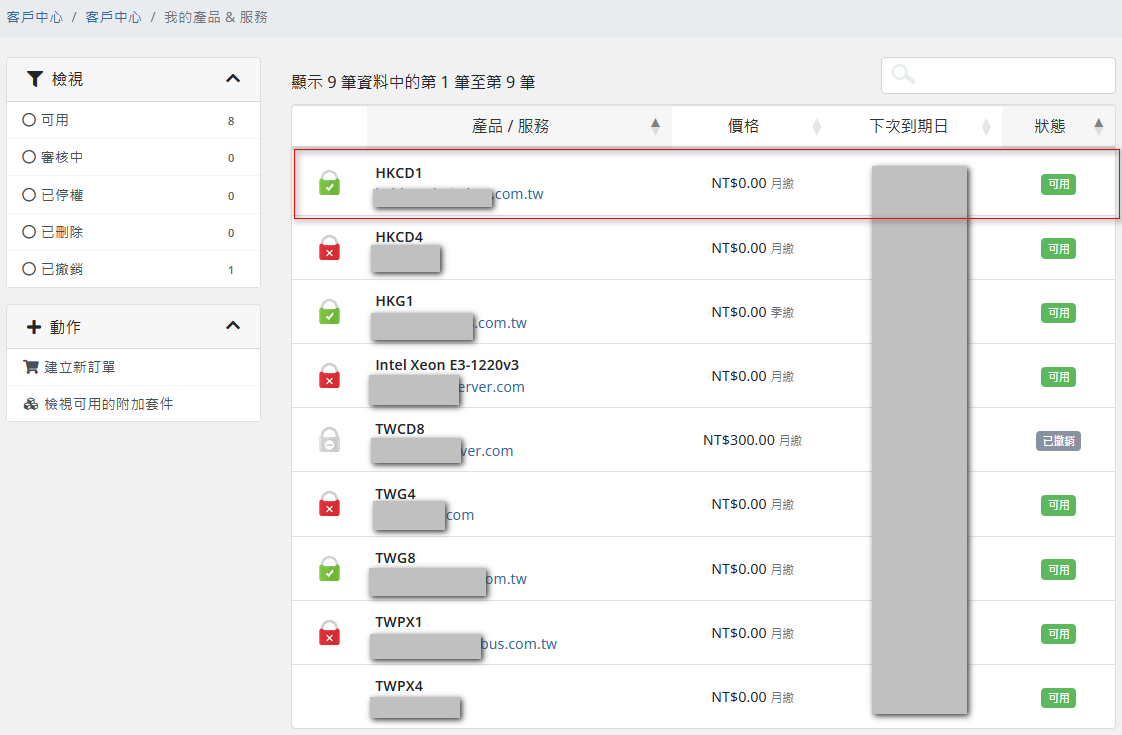The width and height of the screenshot is (1122, 735).
Task: Click the red lock icon beside HKCD4
Action: tap(329, 248)
